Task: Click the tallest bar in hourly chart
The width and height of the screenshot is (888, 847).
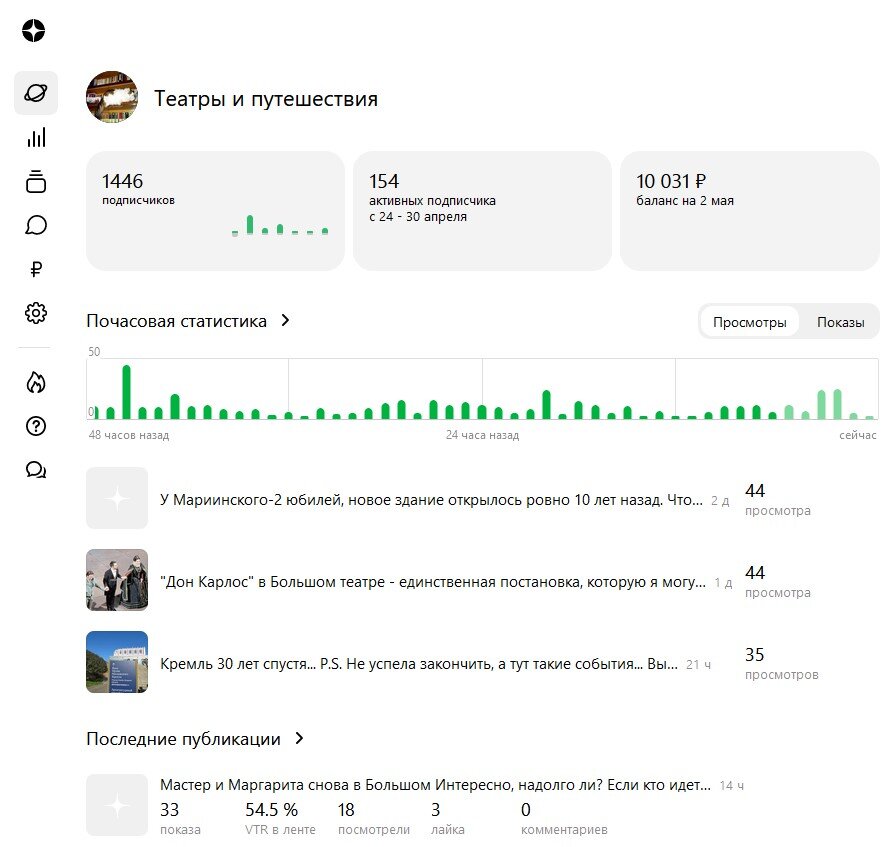Action: (x=126, y=392)
